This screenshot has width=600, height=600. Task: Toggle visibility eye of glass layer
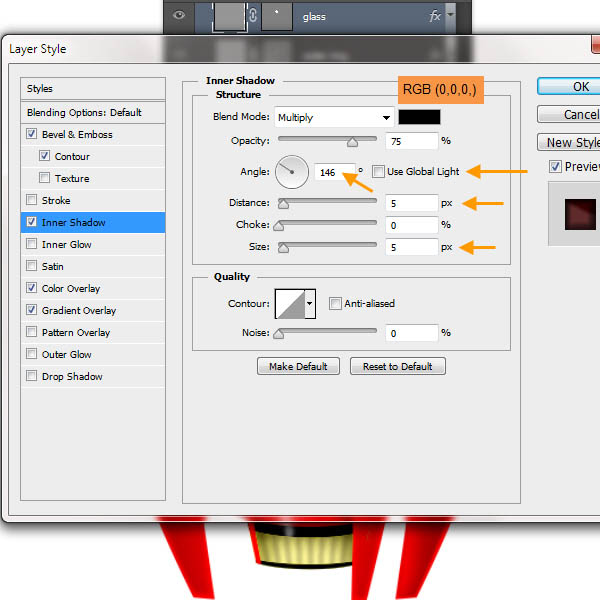179,16
